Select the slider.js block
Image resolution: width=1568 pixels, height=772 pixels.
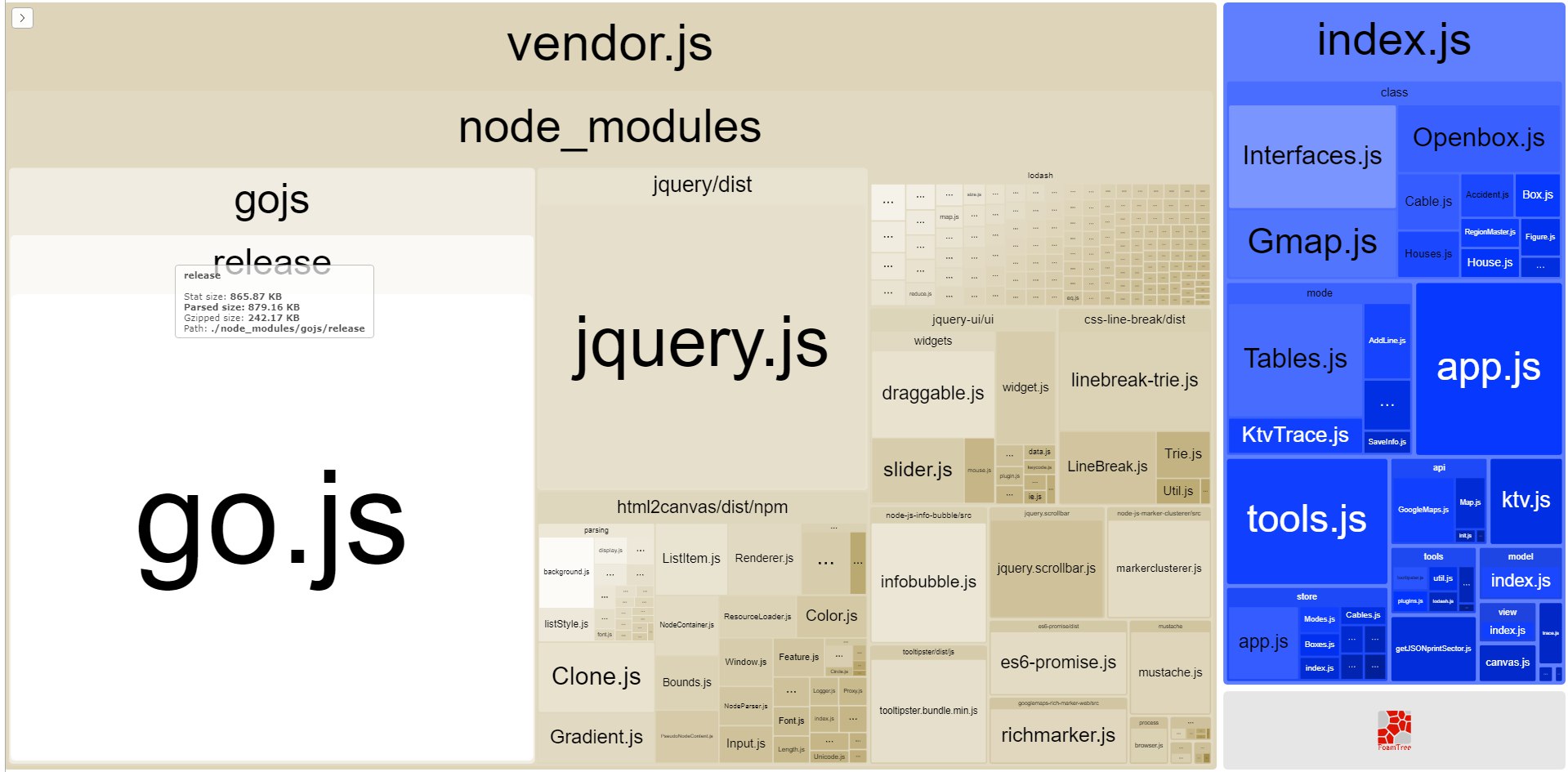click(918, 470)
